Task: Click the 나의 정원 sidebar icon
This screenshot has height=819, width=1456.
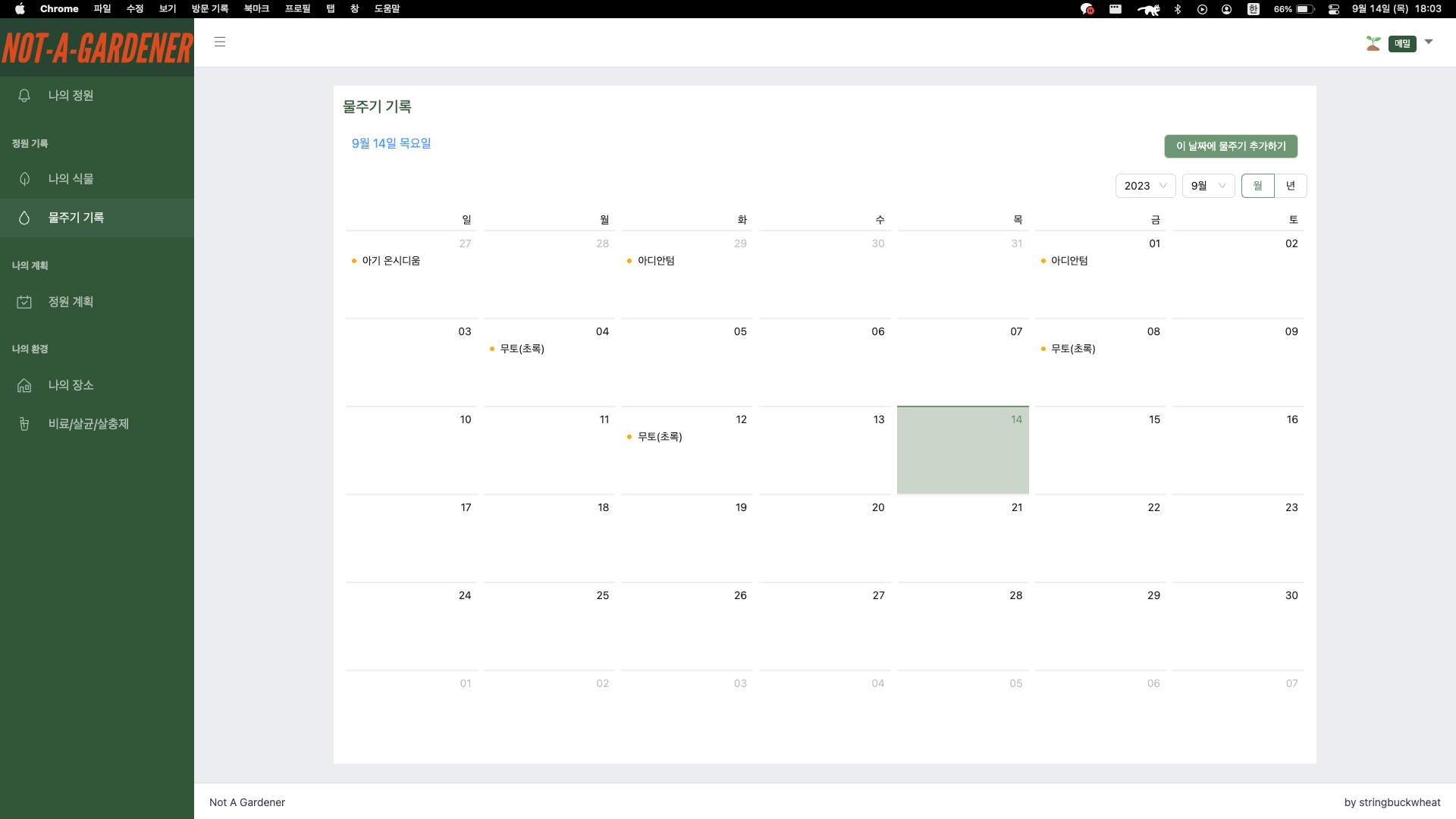Action: pos(25,95)
